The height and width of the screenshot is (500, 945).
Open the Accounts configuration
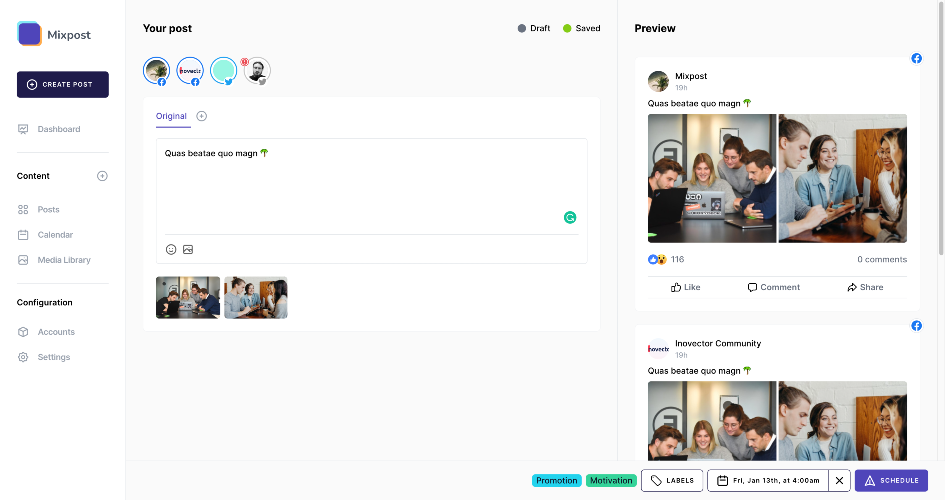pyautogui.click(x=56, y=332)
